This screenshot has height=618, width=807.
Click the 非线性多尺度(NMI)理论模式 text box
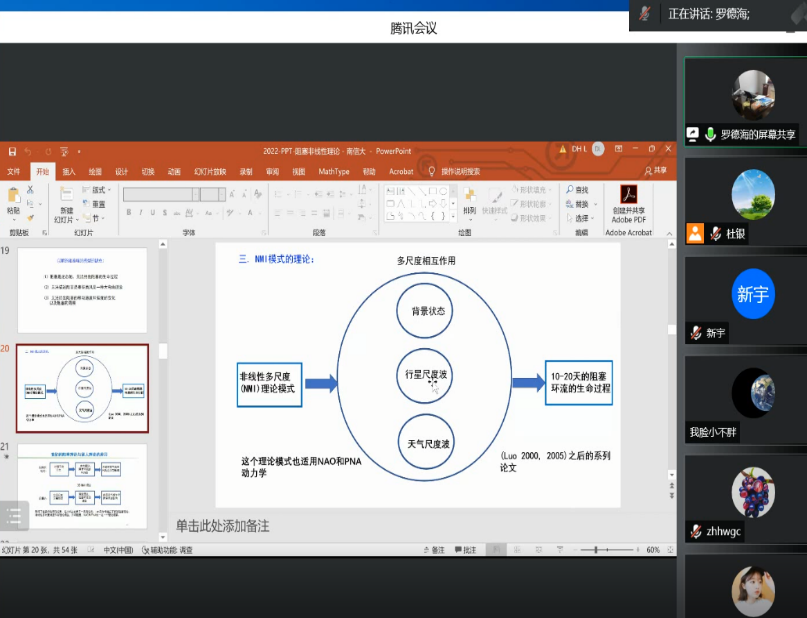pyautogui.click(x=269, y=384)
